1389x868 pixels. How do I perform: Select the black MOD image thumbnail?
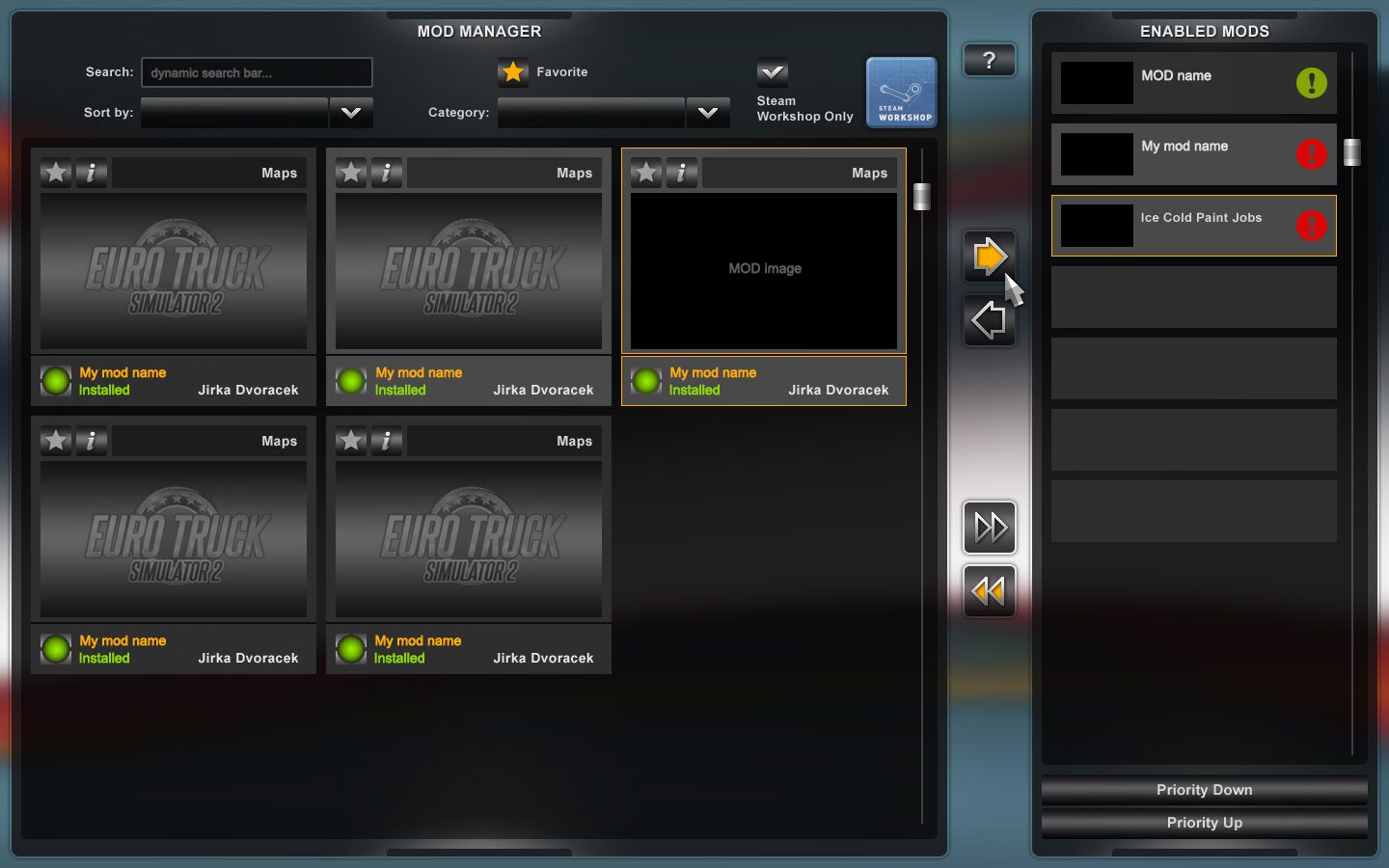764,271
